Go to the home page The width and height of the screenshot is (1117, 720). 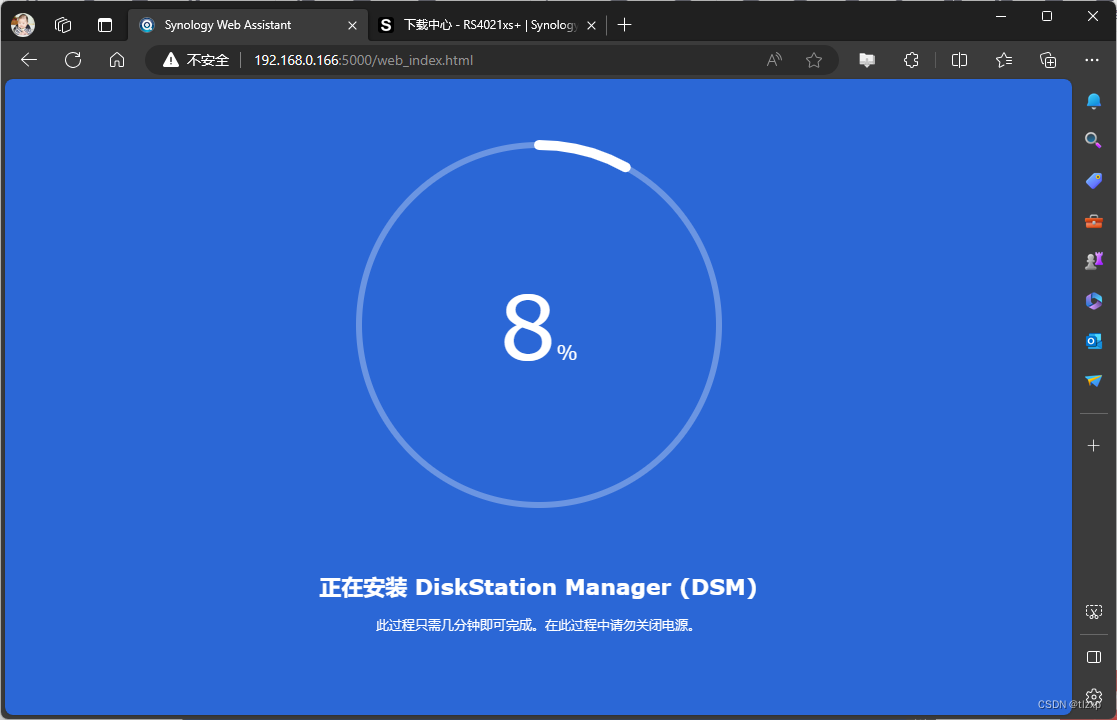tap(117, 60)
